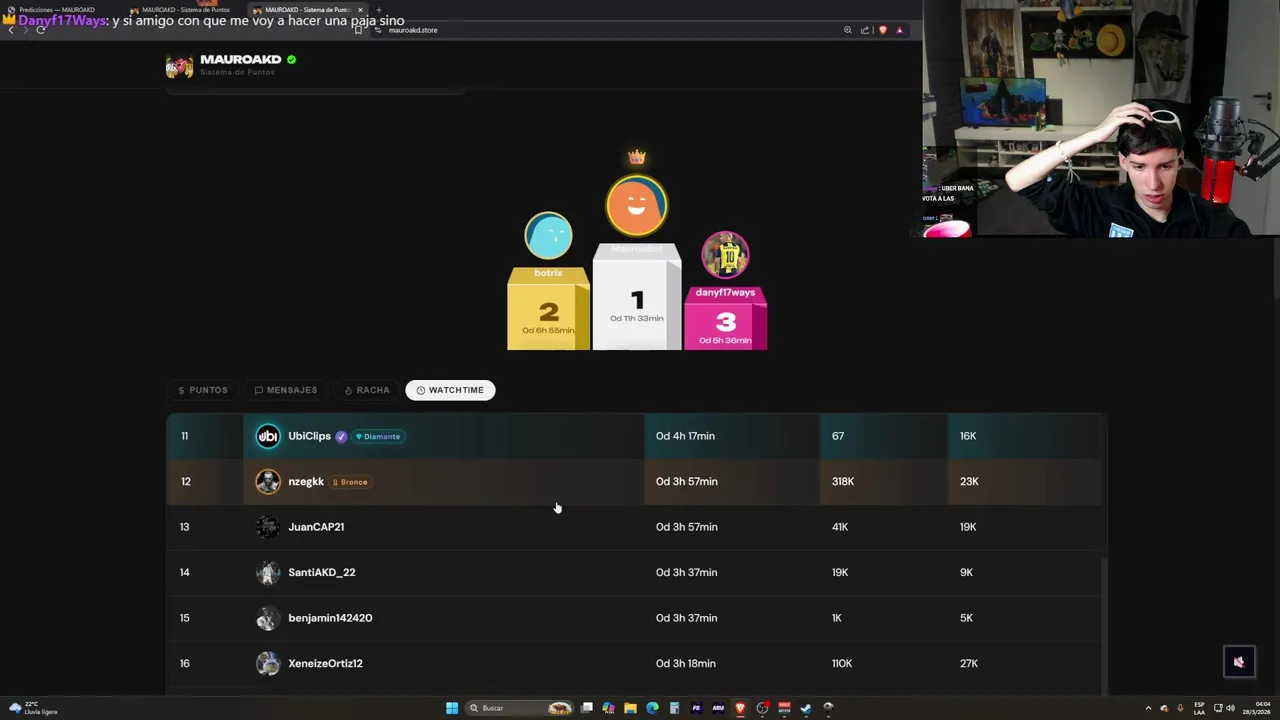The width and height of the screenshot is (1280, 720).
Task: Open Task View from the taskbar
Action: click(587, 708)
